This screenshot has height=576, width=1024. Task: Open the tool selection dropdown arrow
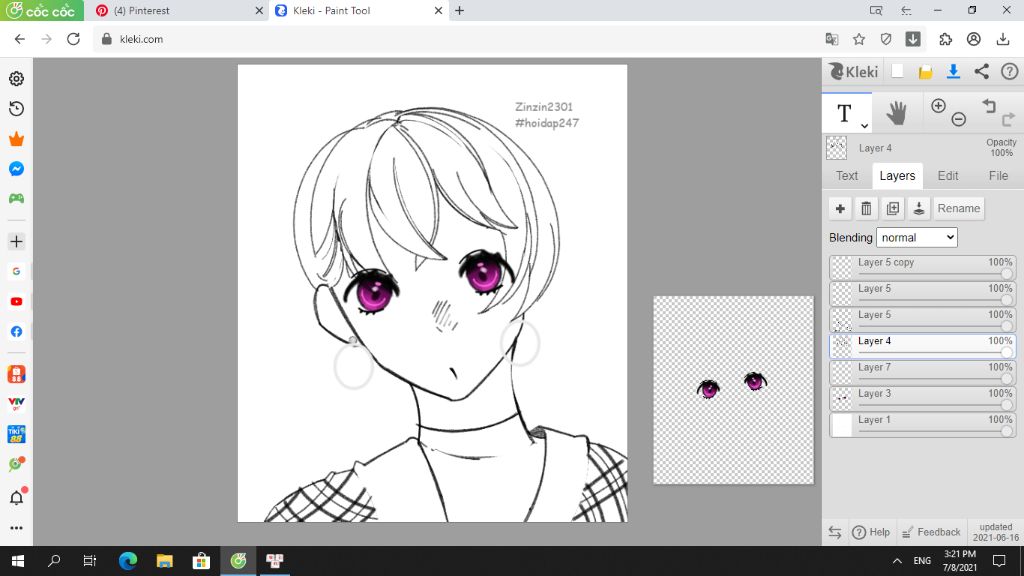(864, 125)
